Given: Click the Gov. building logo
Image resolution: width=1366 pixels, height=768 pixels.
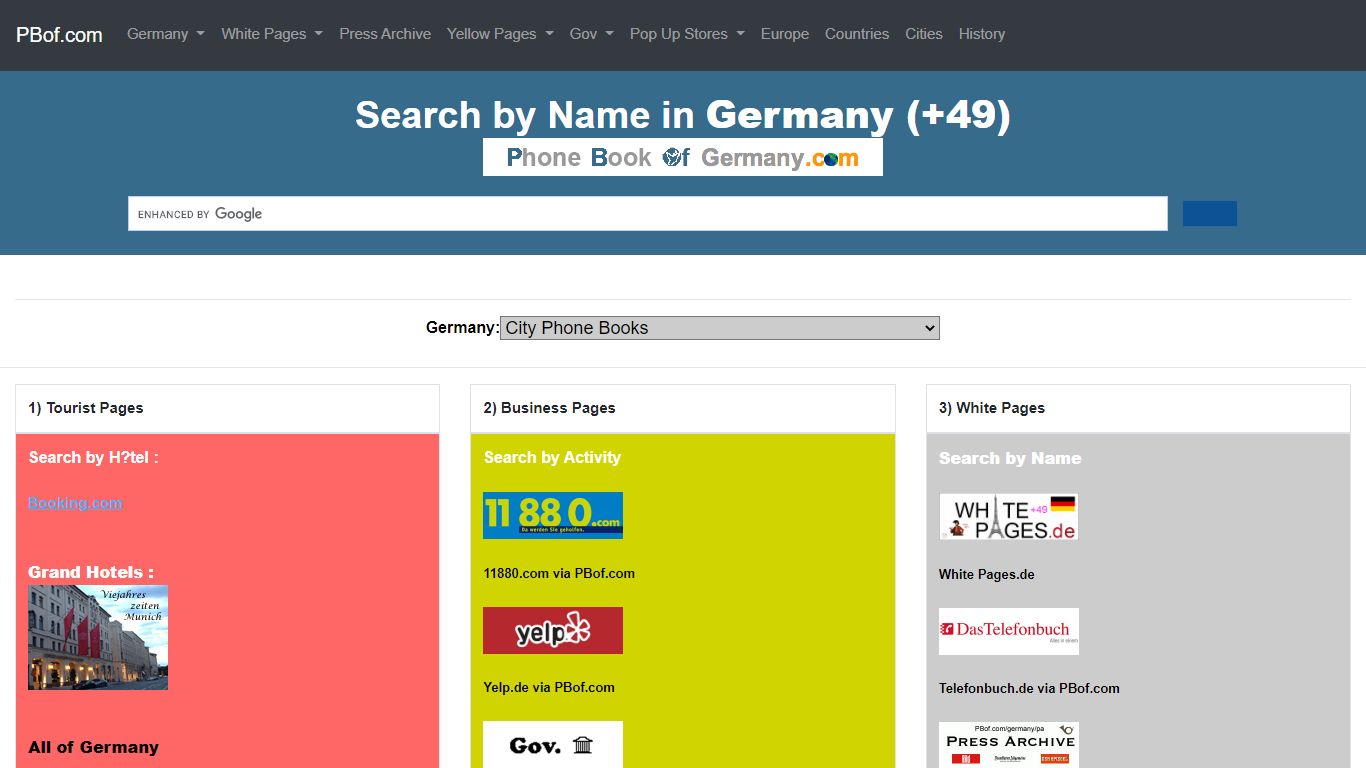Looking at the screenshot, I should pos(553,744).
